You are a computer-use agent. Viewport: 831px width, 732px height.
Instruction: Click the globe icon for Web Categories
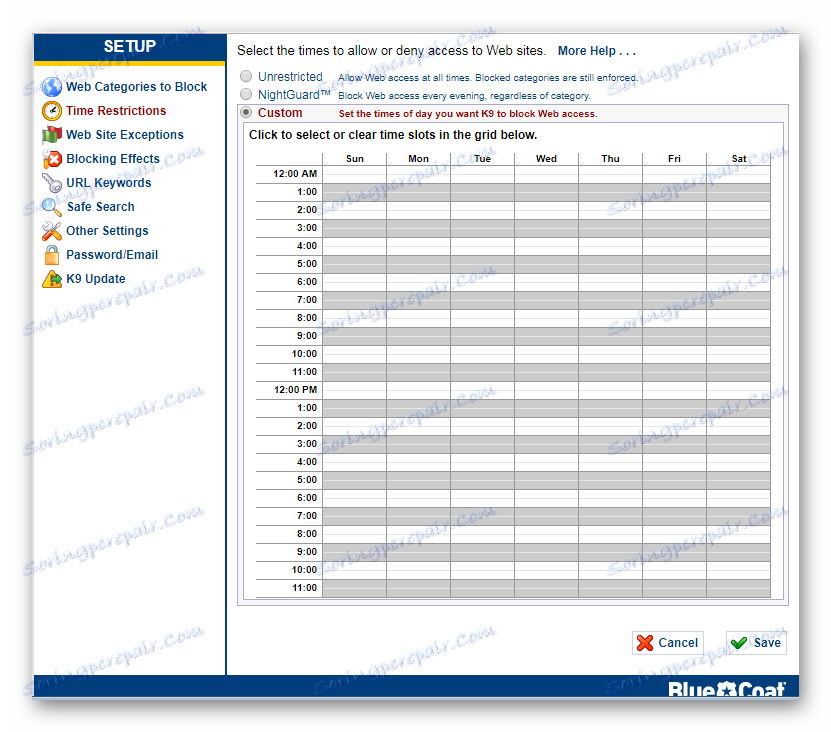pyautogui.click(x=52, y=87)
